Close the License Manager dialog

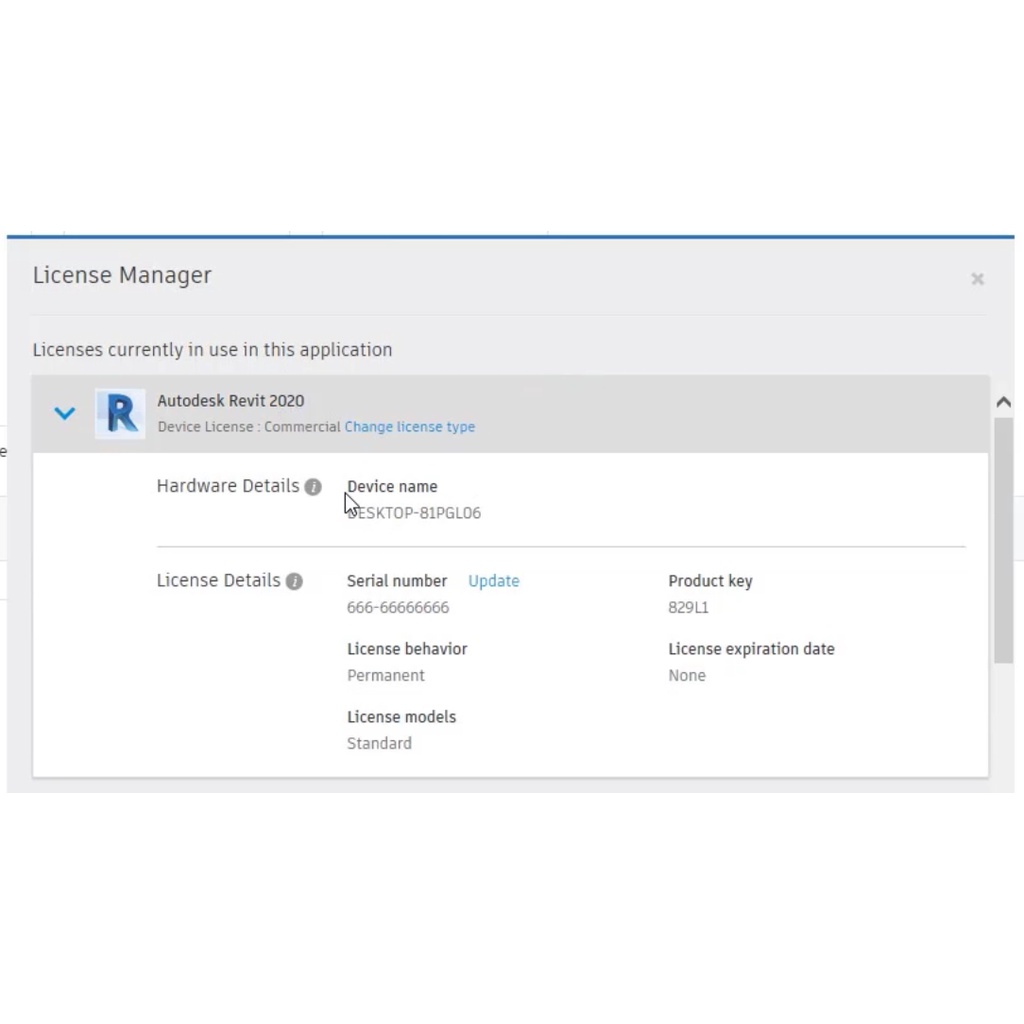tap(977, 279)
